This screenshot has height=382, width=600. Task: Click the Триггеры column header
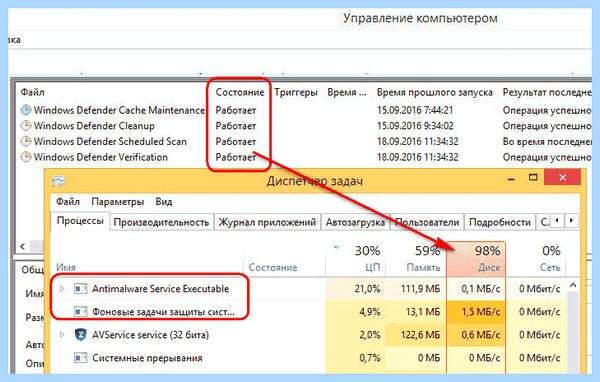(296, 92)
